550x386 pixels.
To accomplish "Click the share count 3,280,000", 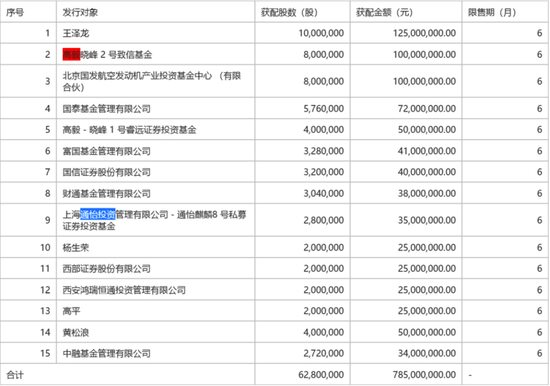I will (324, 151).
